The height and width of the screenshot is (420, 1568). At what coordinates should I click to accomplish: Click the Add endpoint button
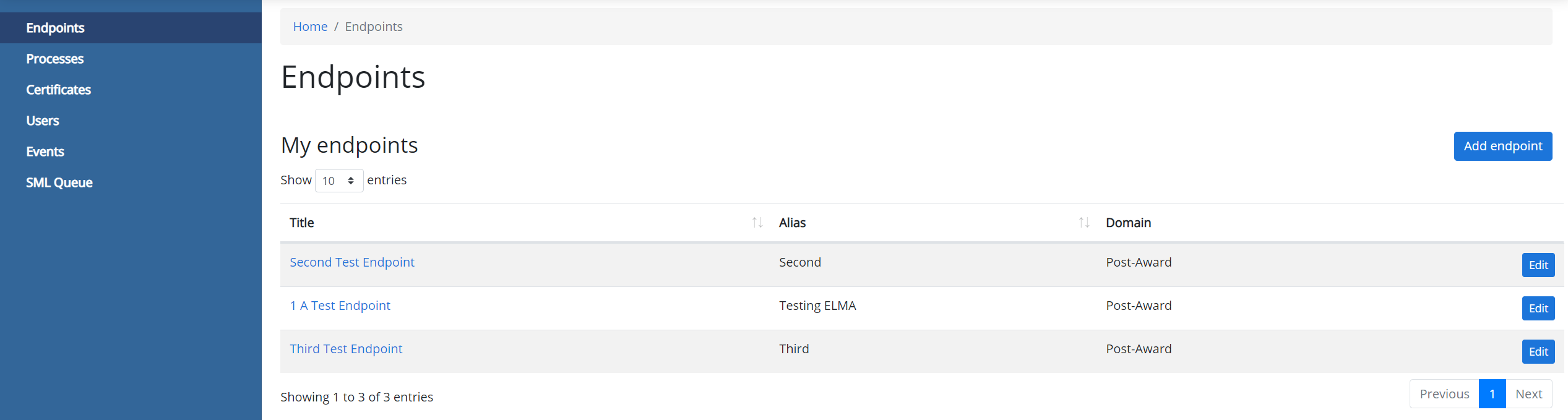[x=1502, y=146]
